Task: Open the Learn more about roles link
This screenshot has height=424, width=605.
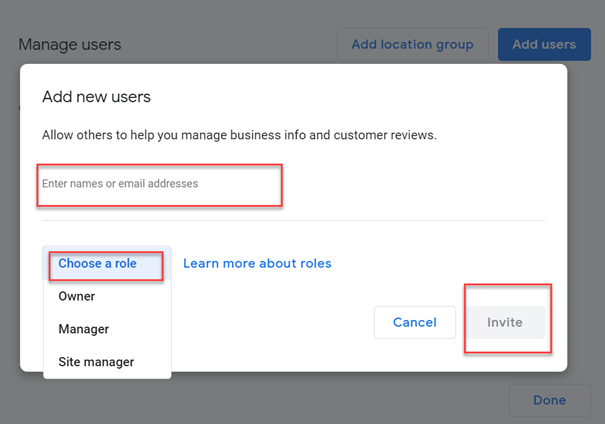Action: 257,264
